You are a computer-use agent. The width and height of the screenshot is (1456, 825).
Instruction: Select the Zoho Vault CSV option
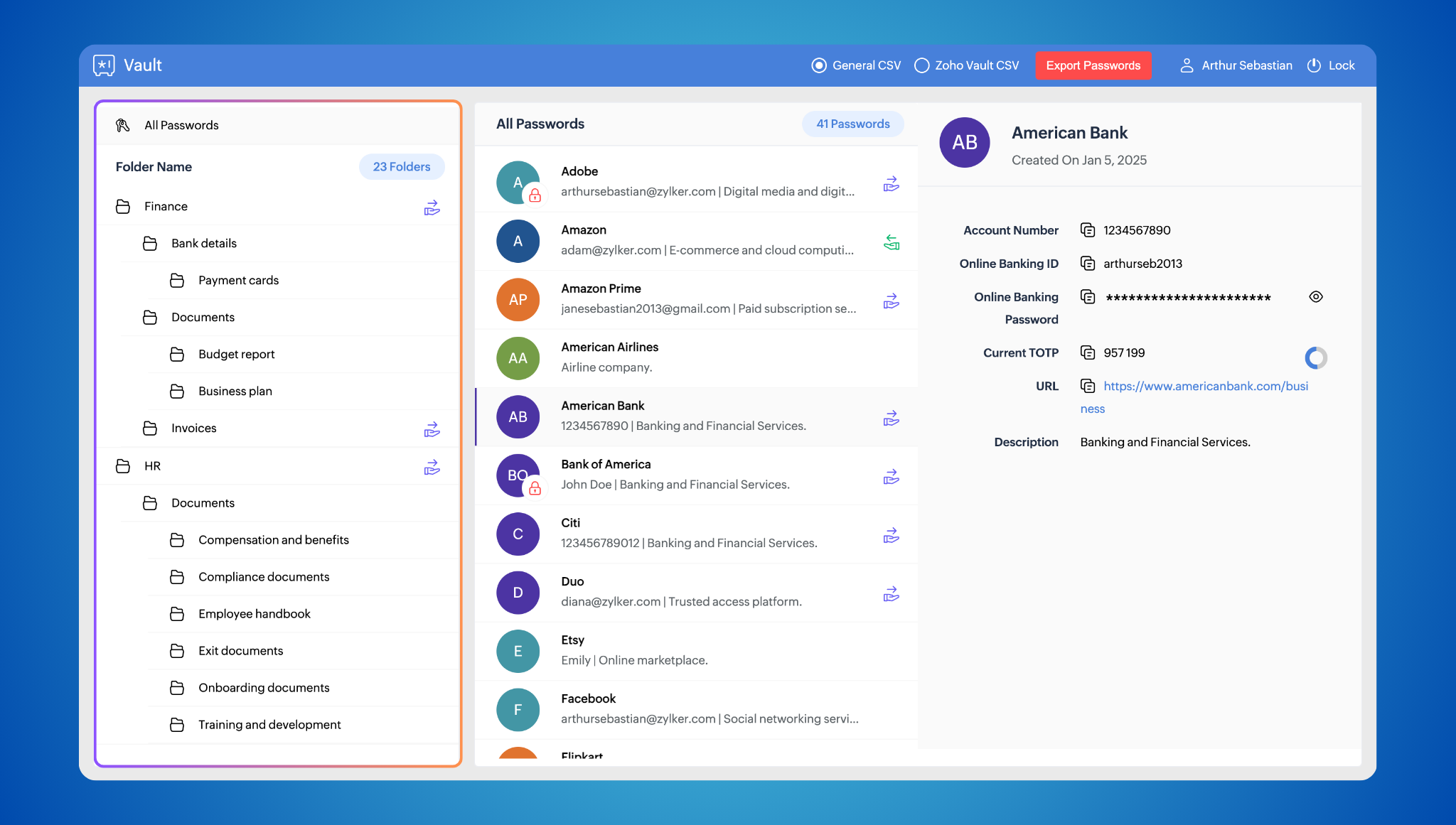[x=921, y=65]
